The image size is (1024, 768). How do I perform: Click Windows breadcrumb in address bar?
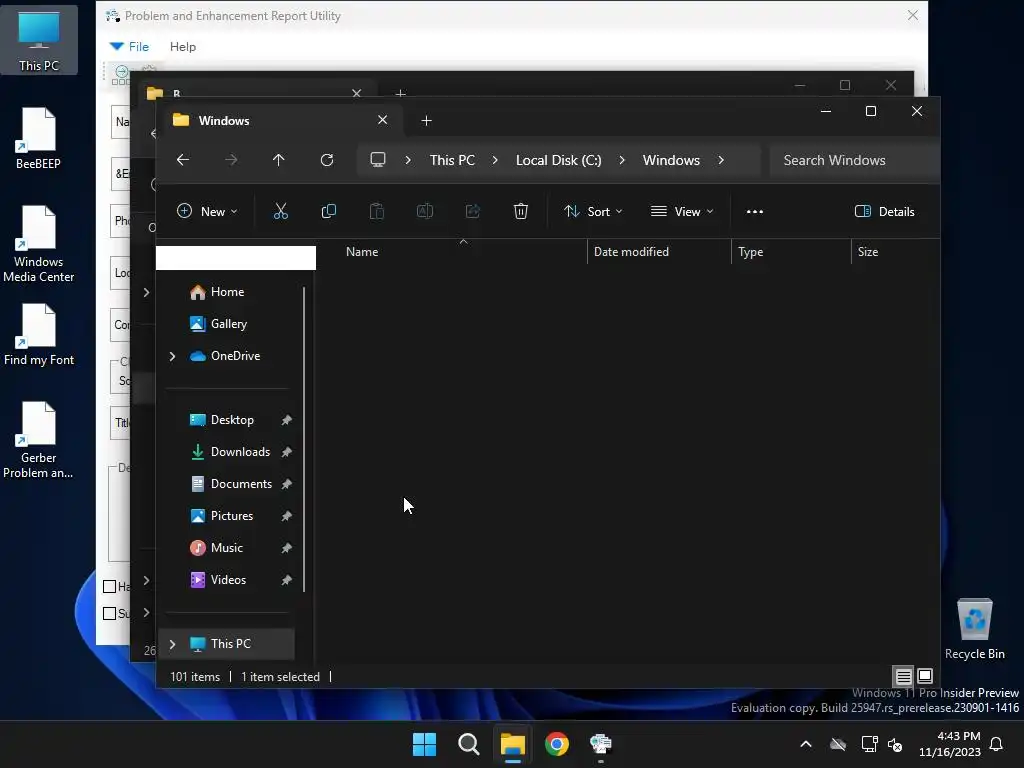click(x=671, y=160)
